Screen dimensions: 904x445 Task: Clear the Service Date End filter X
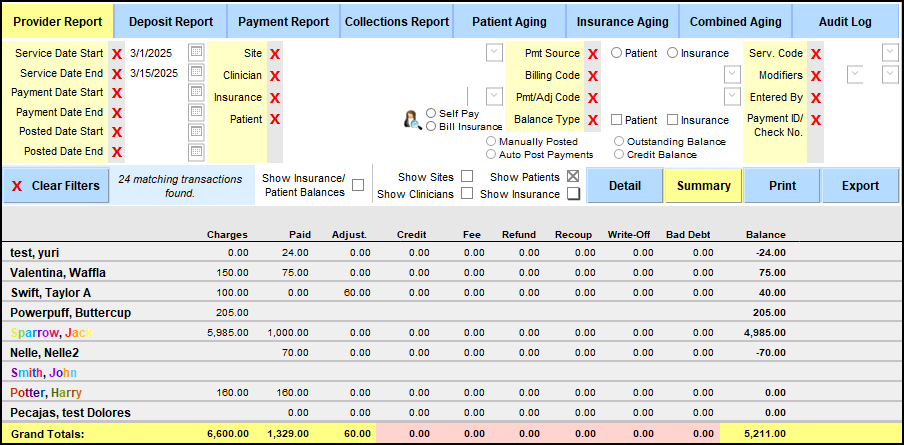click(116, 74)
